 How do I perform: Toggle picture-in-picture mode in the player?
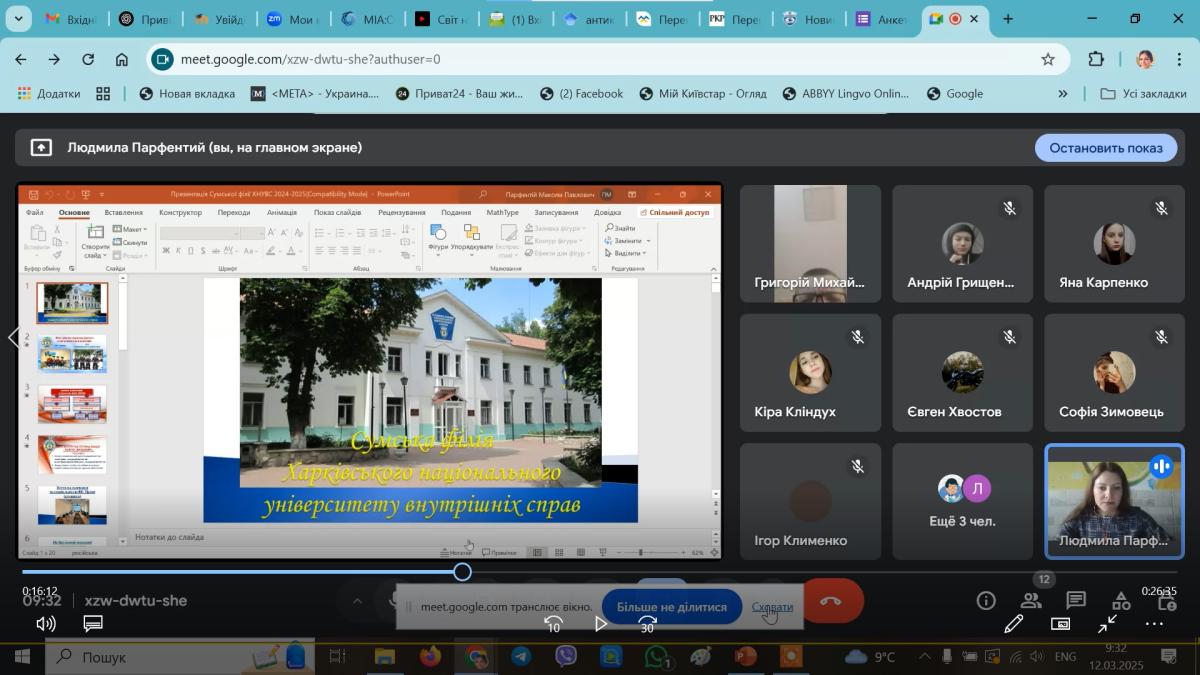tap(1061, 624)
